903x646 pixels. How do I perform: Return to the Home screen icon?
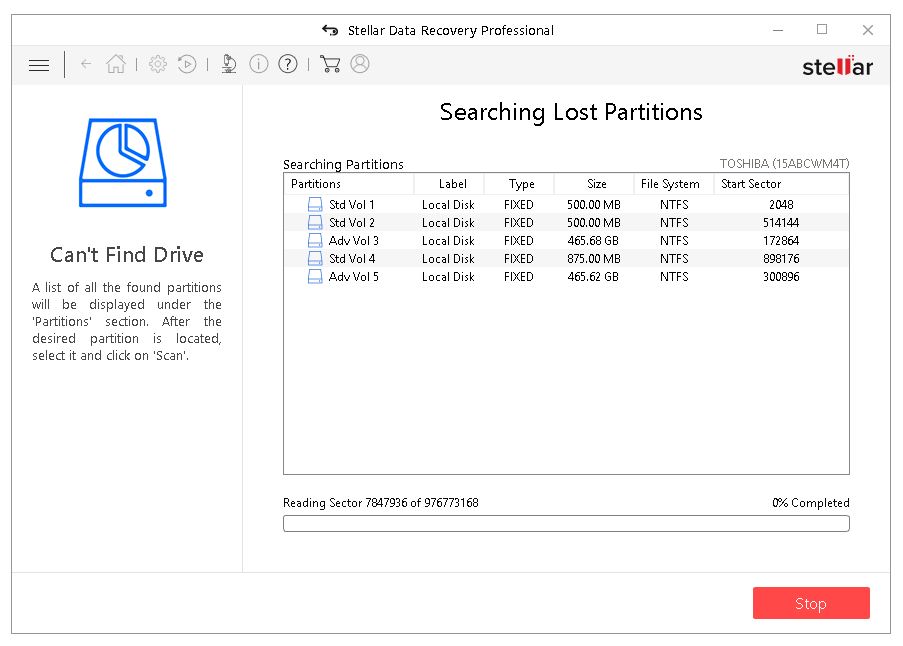[x=116, y=64]
